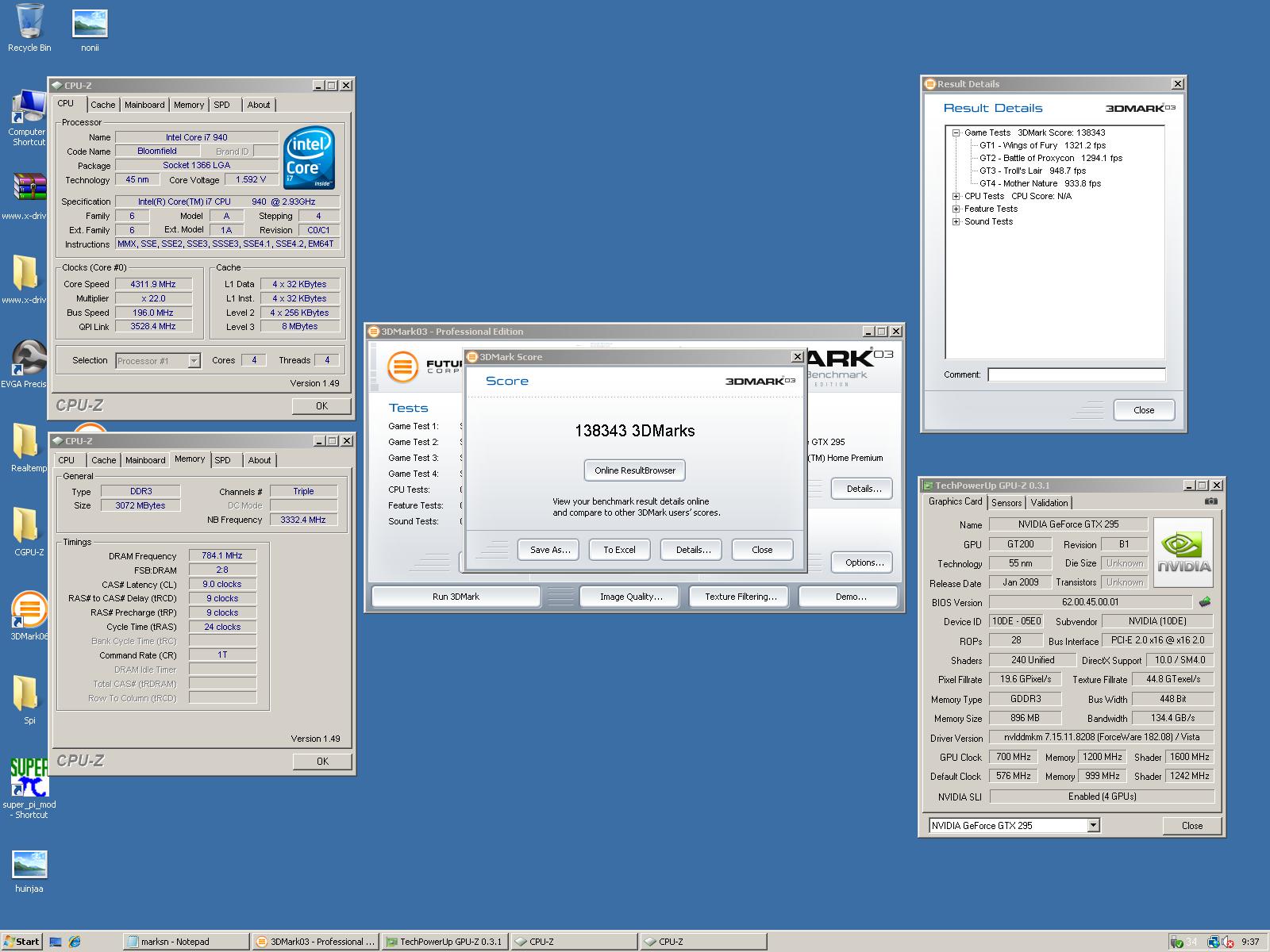
Task: Select GT1 - Wings of Fury result row
Action: coord(1042,145)
